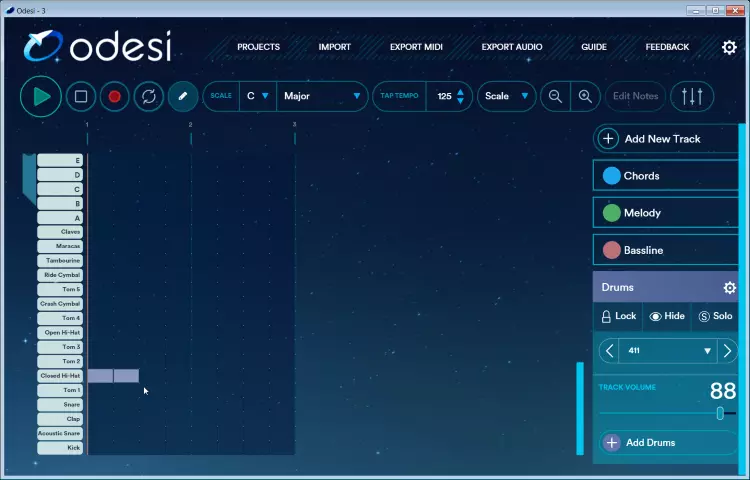Select the Melody track

(665, 213)
